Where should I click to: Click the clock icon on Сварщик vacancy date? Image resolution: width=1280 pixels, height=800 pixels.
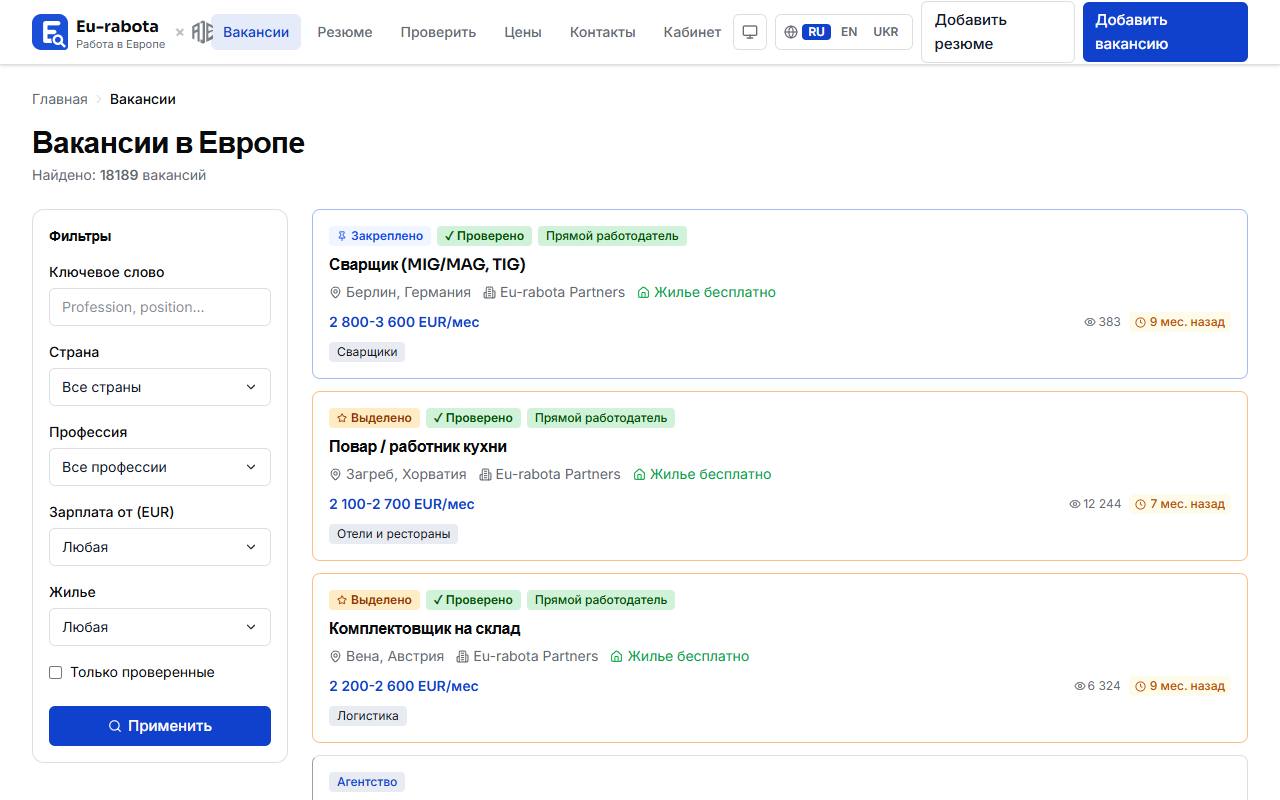[1140, 322]
